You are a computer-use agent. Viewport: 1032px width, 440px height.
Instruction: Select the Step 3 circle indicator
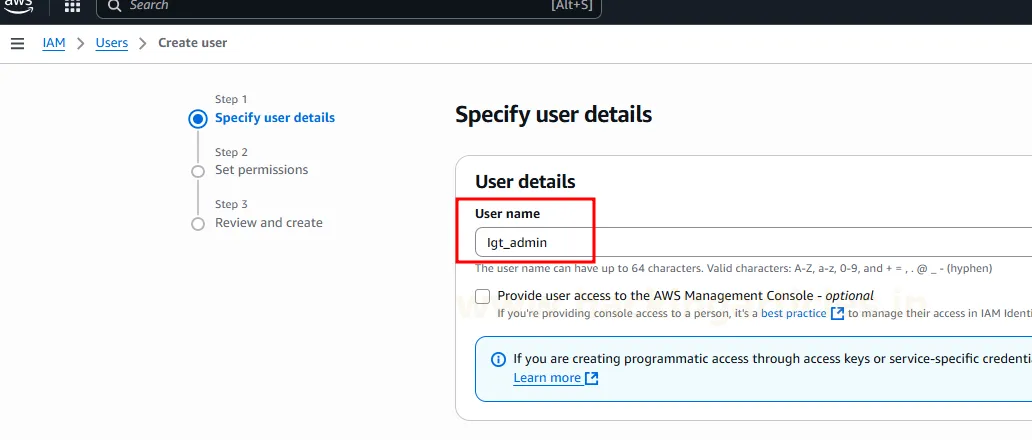point(198,224)
